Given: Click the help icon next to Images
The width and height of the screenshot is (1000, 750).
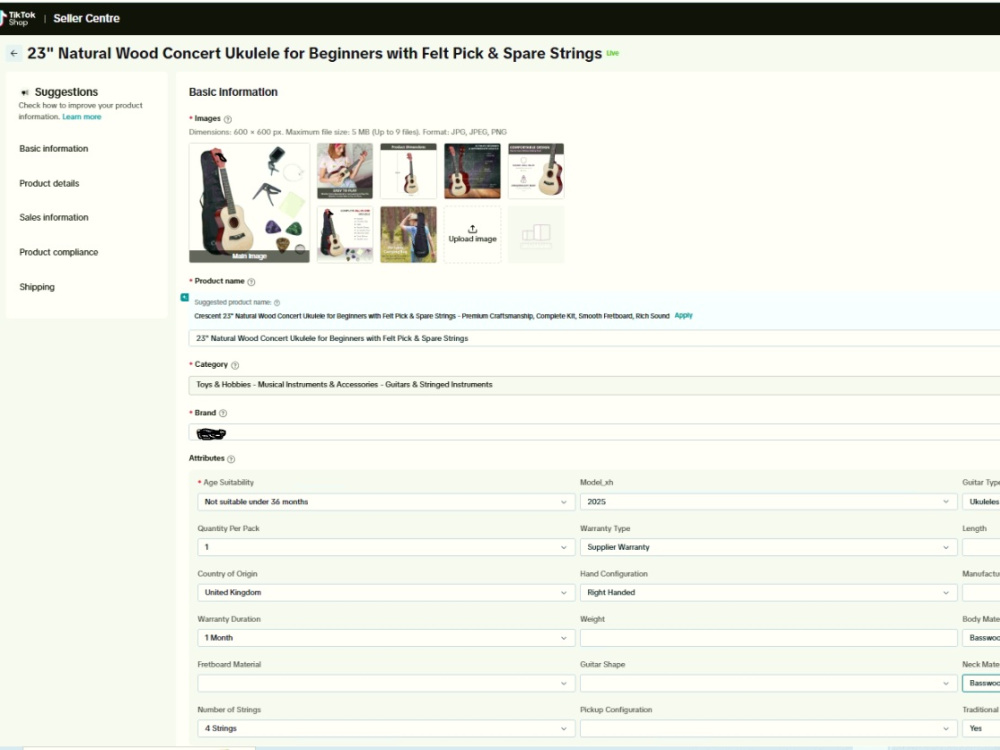Looking at the screenshot, I should pos(228,119).
